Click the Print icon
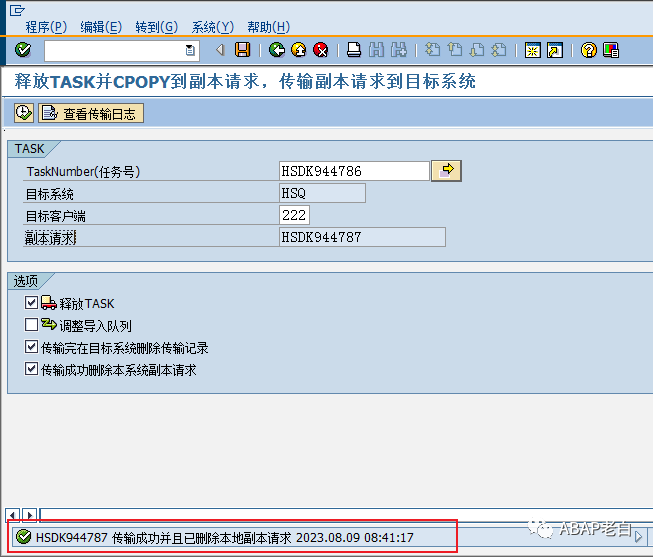Viewport: 653px width, 557px height. [354, 50]
